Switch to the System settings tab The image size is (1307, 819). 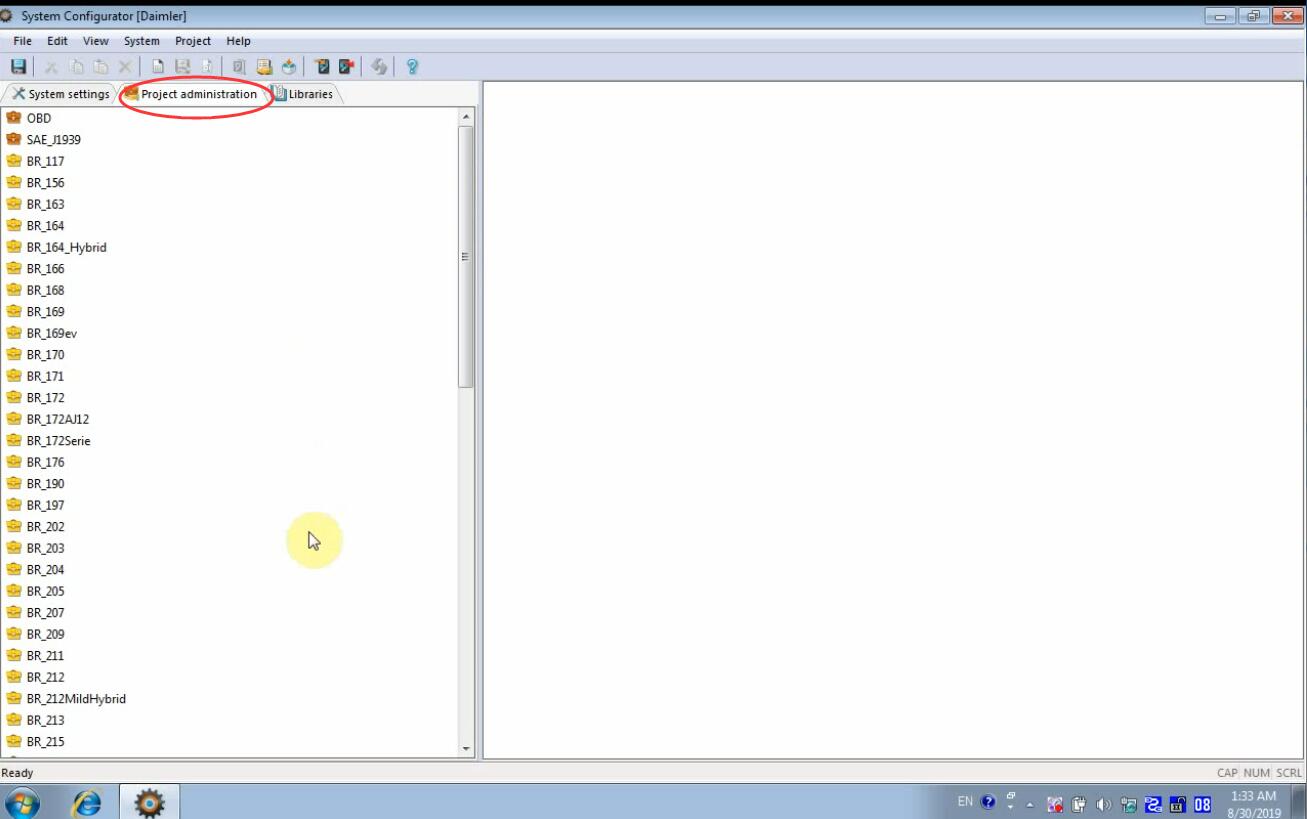[x=61, y=94]
